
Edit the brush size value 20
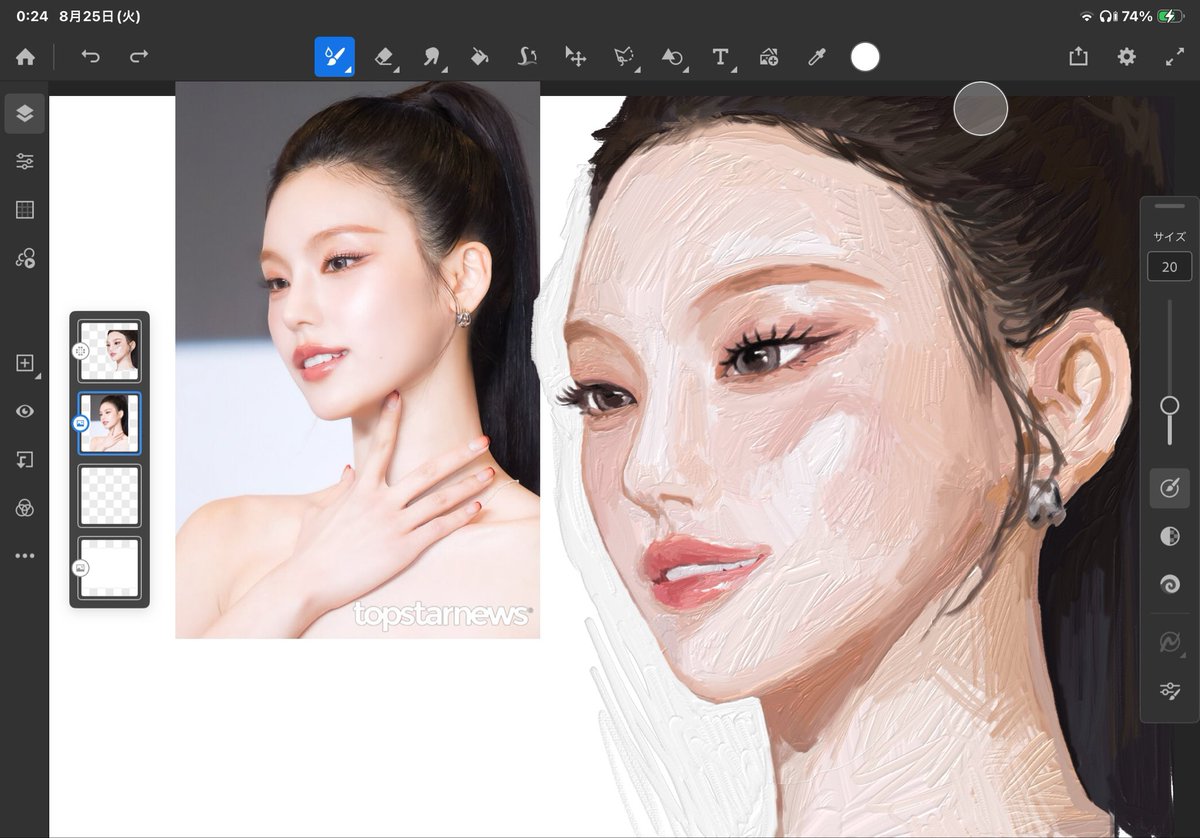(1170, 267)
